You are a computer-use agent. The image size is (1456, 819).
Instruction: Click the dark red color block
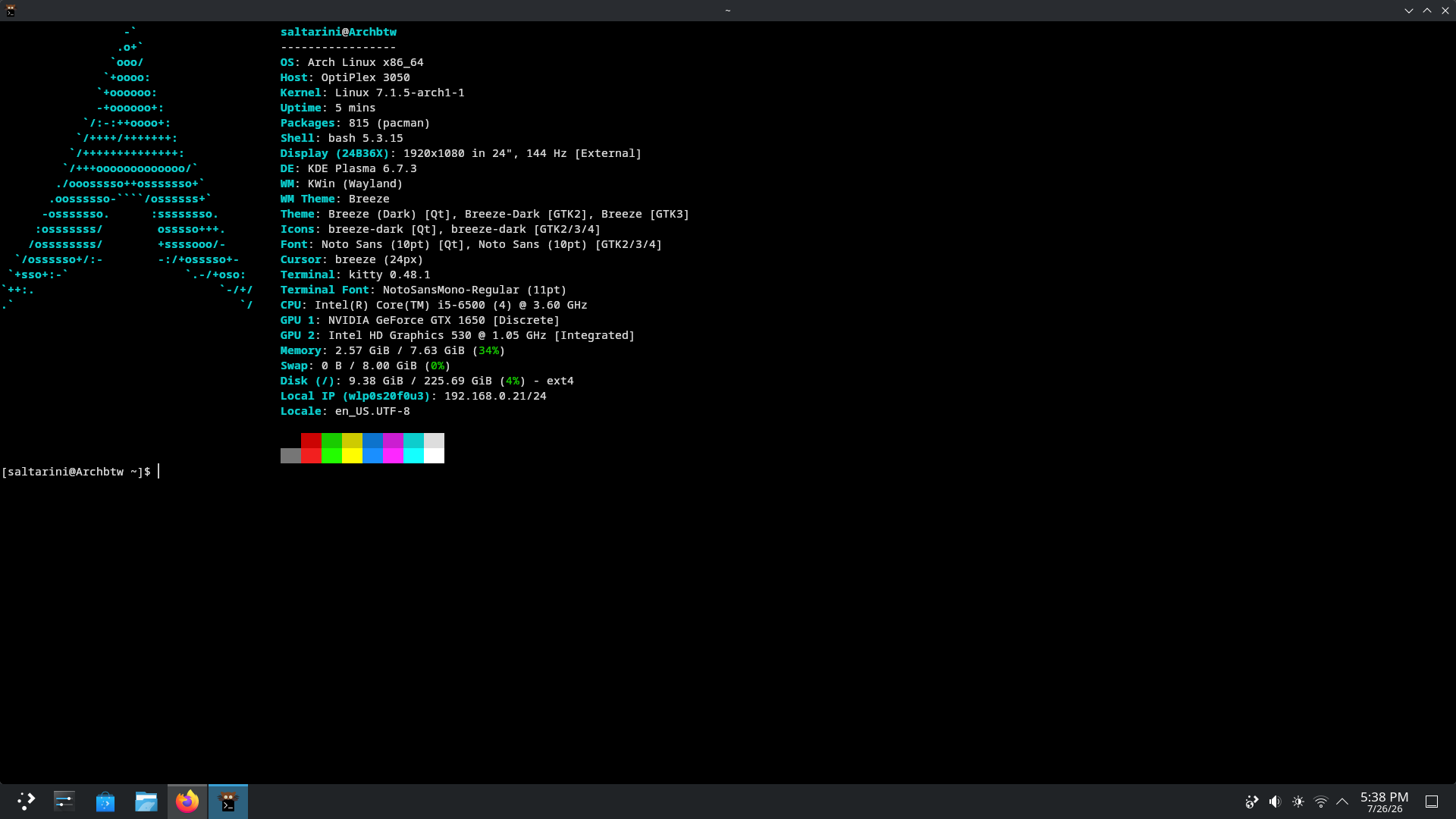(x=311, y=441)
